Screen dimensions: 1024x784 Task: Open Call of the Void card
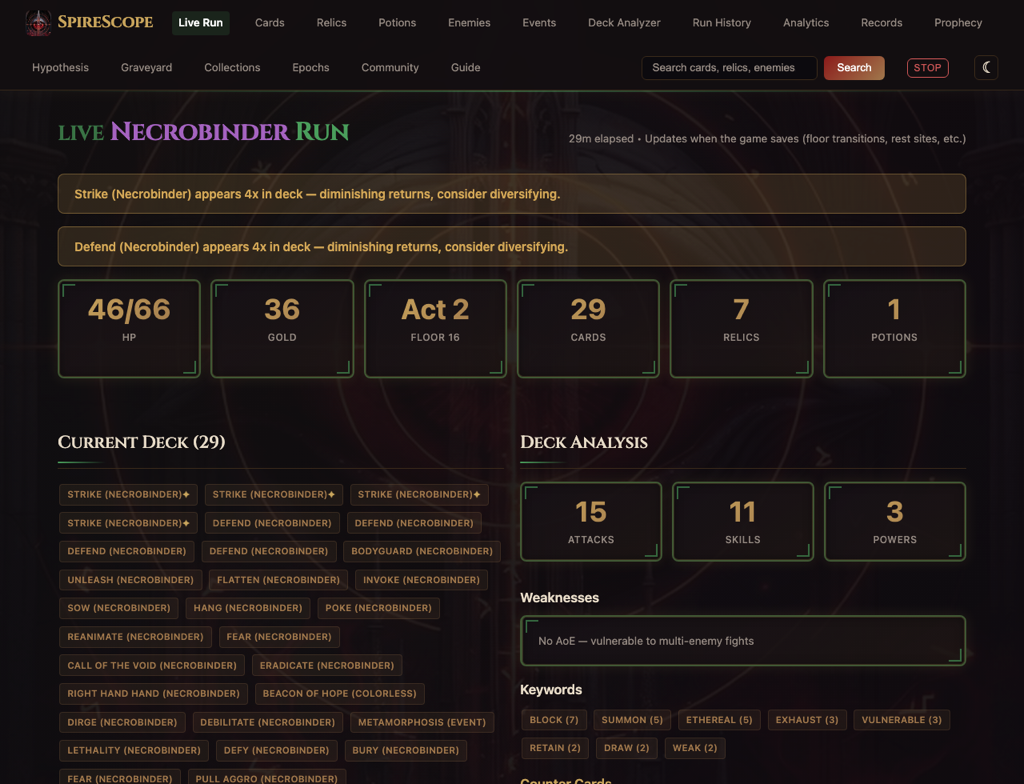tap(152, 665)
